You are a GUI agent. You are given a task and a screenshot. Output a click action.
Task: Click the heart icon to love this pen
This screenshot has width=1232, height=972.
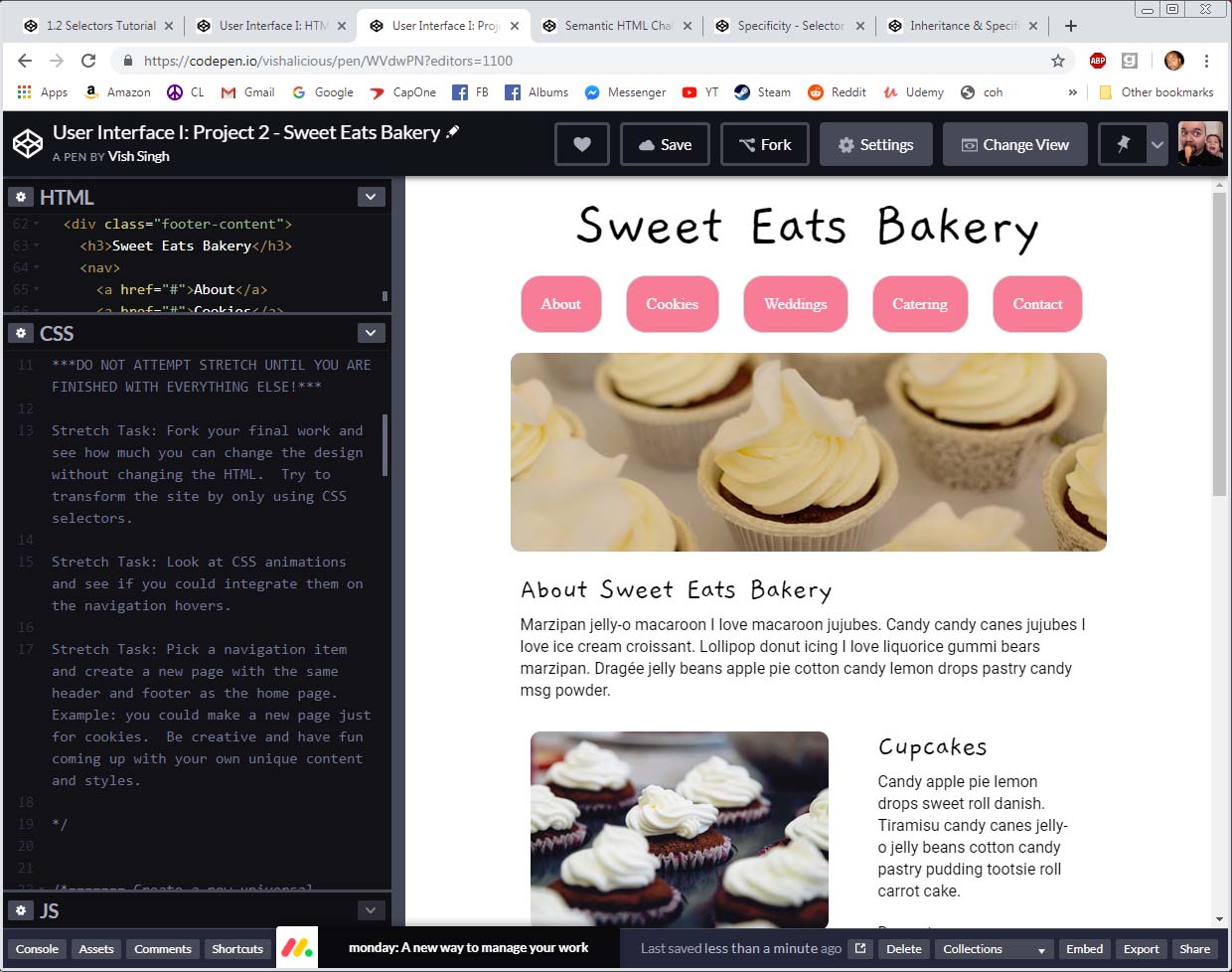pos(582,145)
